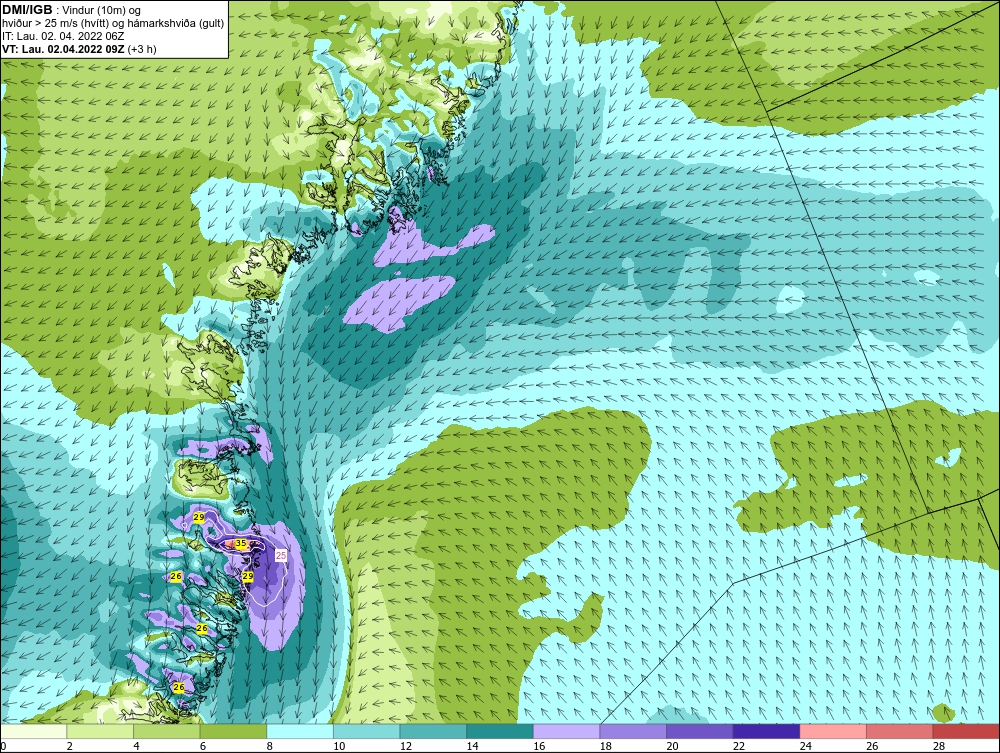
Task: Click the 14–16 m/s dark teal legend swatch
Action: [x=500, y=731]
